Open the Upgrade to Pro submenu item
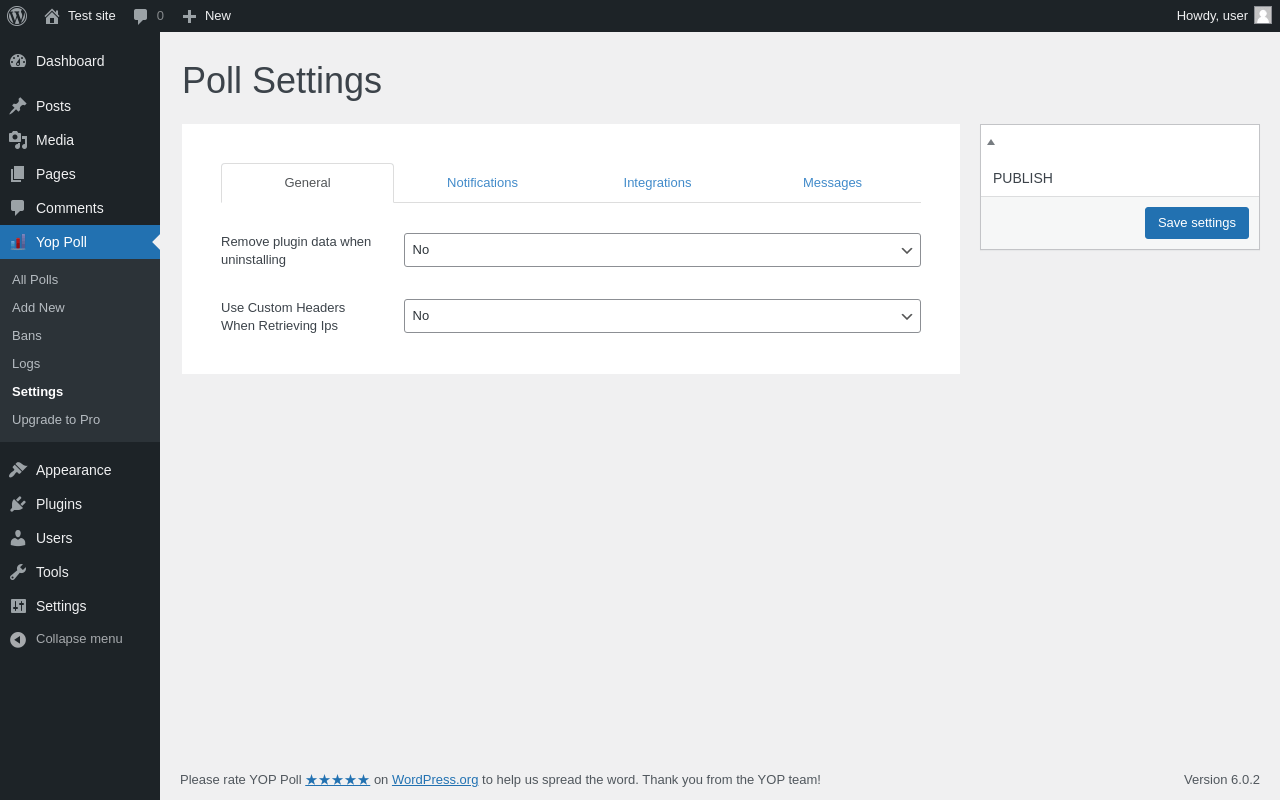This screenshot has width=1280, height=800. [x=56, y=420]
